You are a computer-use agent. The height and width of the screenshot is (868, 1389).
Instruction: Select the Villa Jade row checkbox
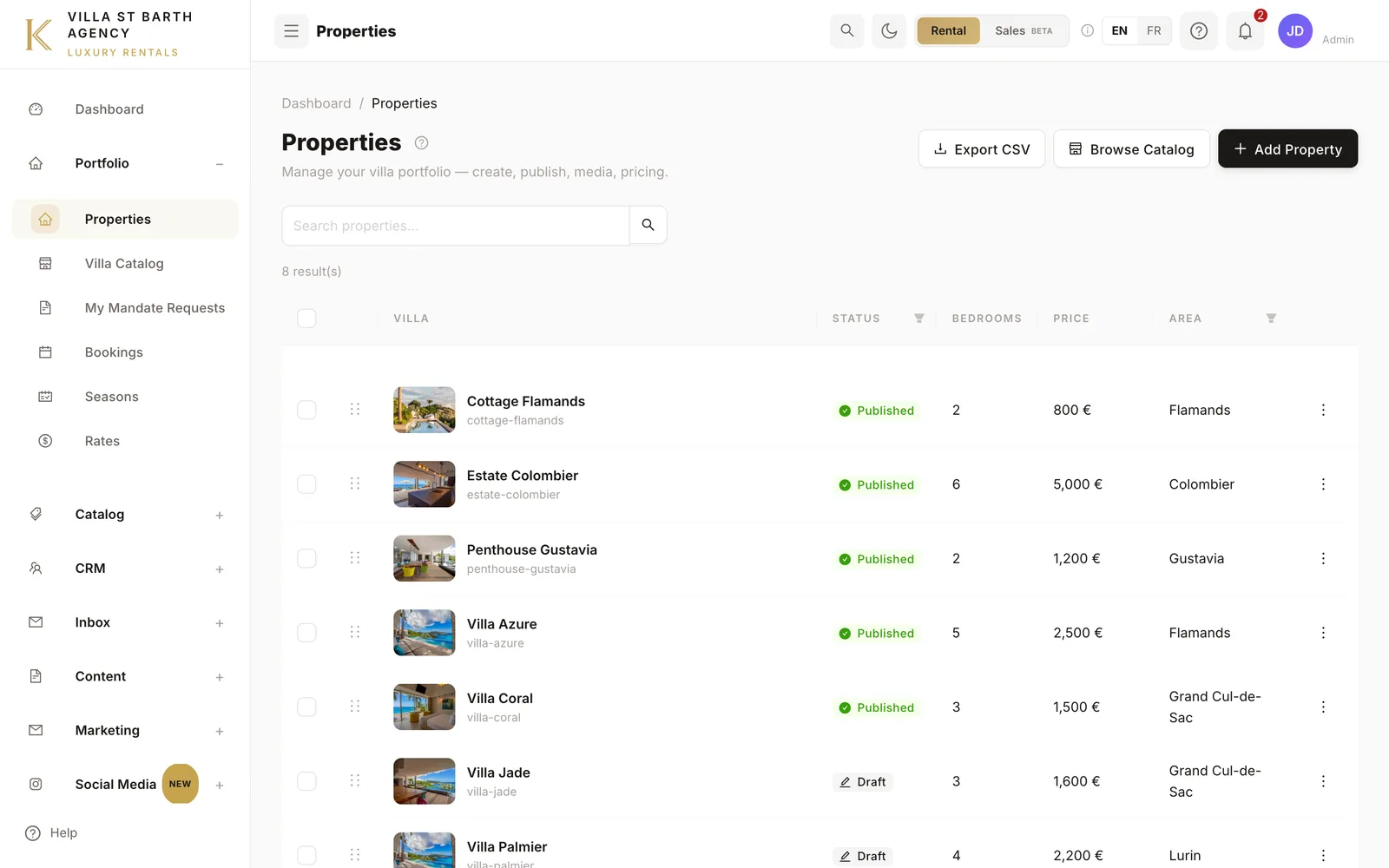pos(306,781)
